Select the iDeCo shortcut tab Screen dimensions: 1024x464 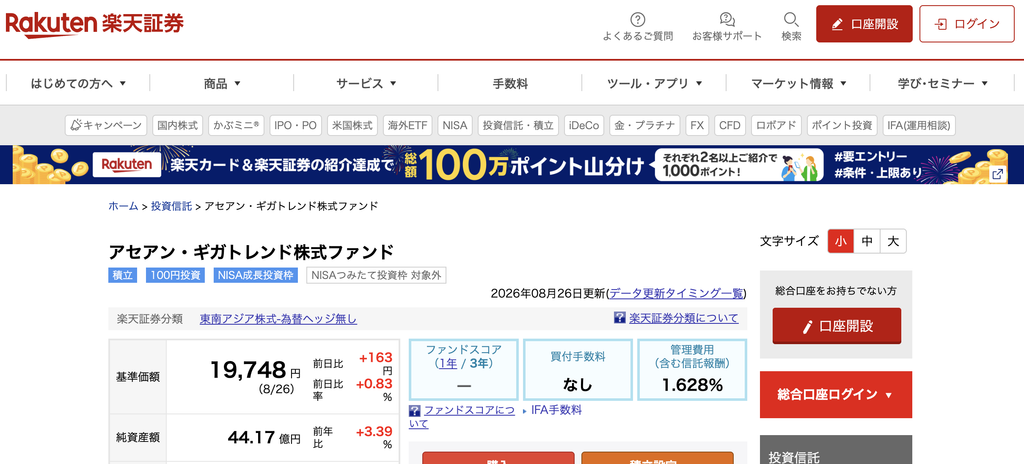pyautogui.click(x=584, y=125)
